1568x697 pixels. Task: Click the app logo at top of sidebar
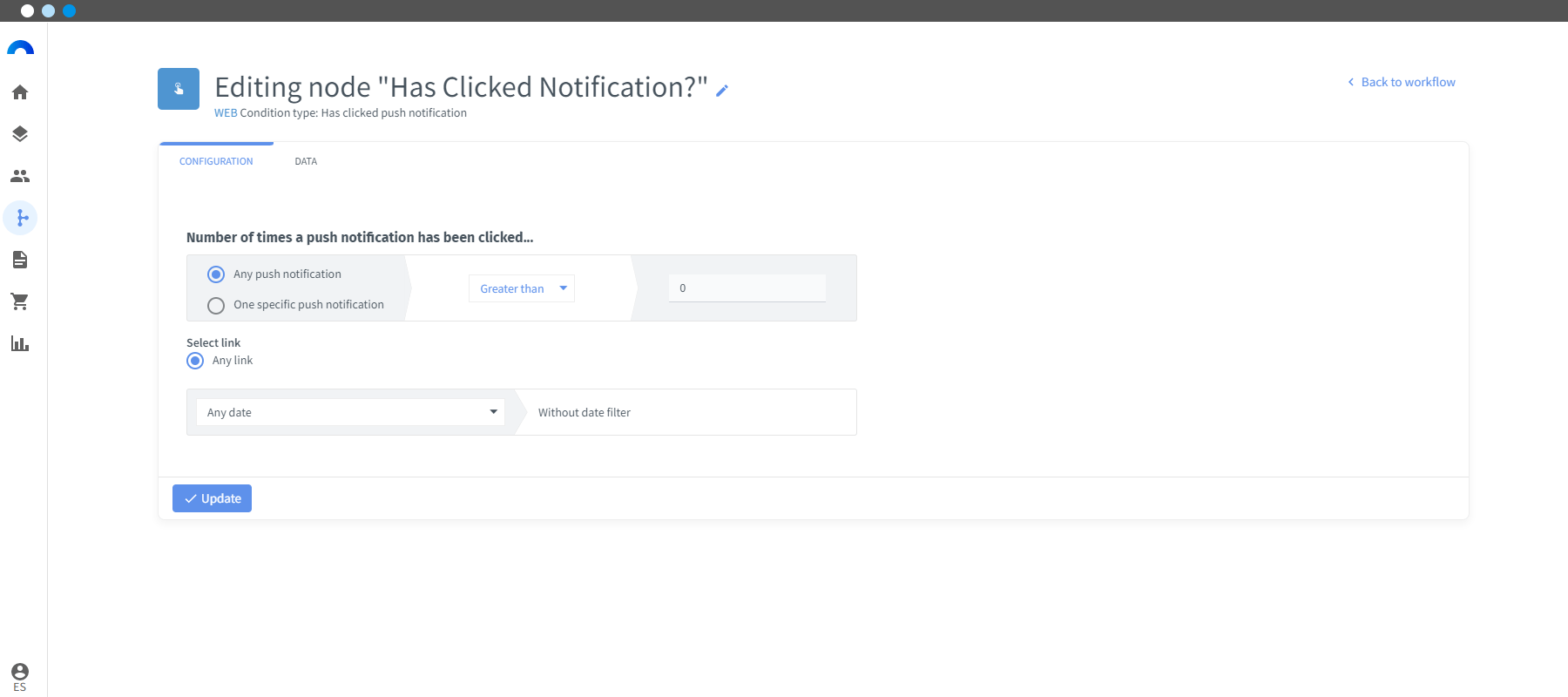20,49
